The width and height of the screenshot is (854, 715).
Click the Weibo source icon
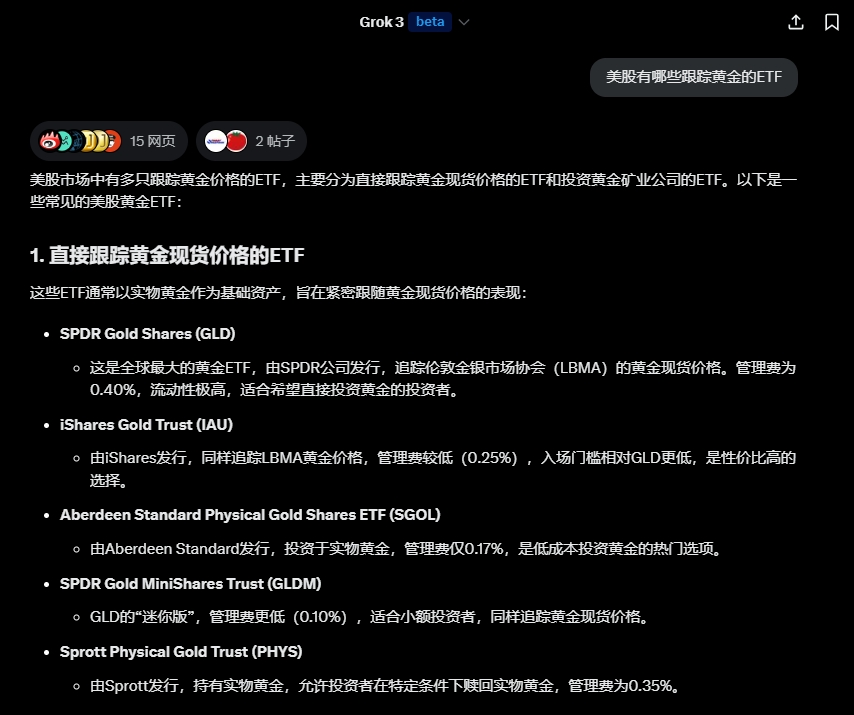[49, 141]
